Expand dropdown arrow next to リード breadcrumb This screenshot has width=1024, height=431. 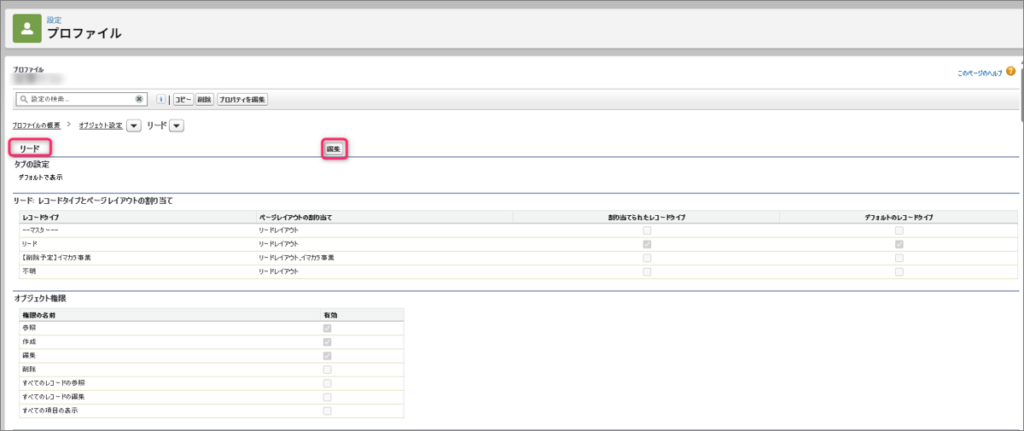pos(176,125)
